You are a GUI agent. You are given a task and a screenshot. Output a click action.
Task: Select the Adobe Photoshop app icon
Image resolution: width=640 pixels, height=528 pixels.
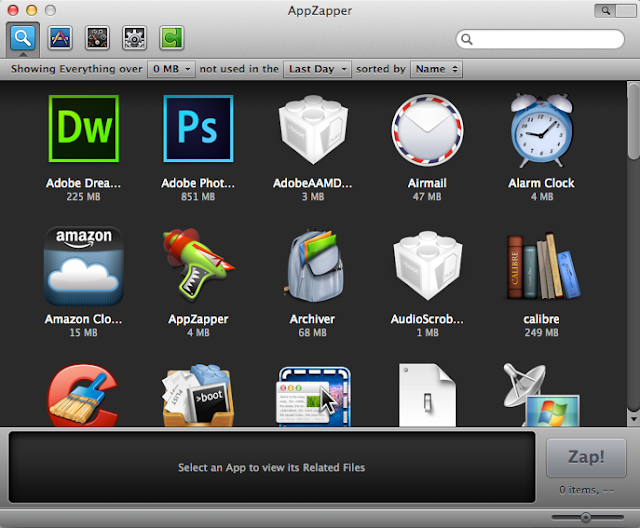[x=198, y=129]
